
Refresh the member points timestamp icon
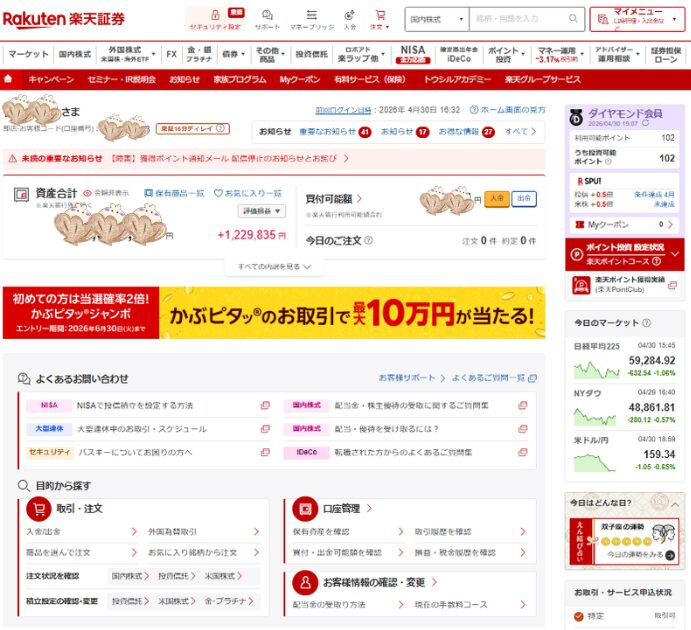646,123
